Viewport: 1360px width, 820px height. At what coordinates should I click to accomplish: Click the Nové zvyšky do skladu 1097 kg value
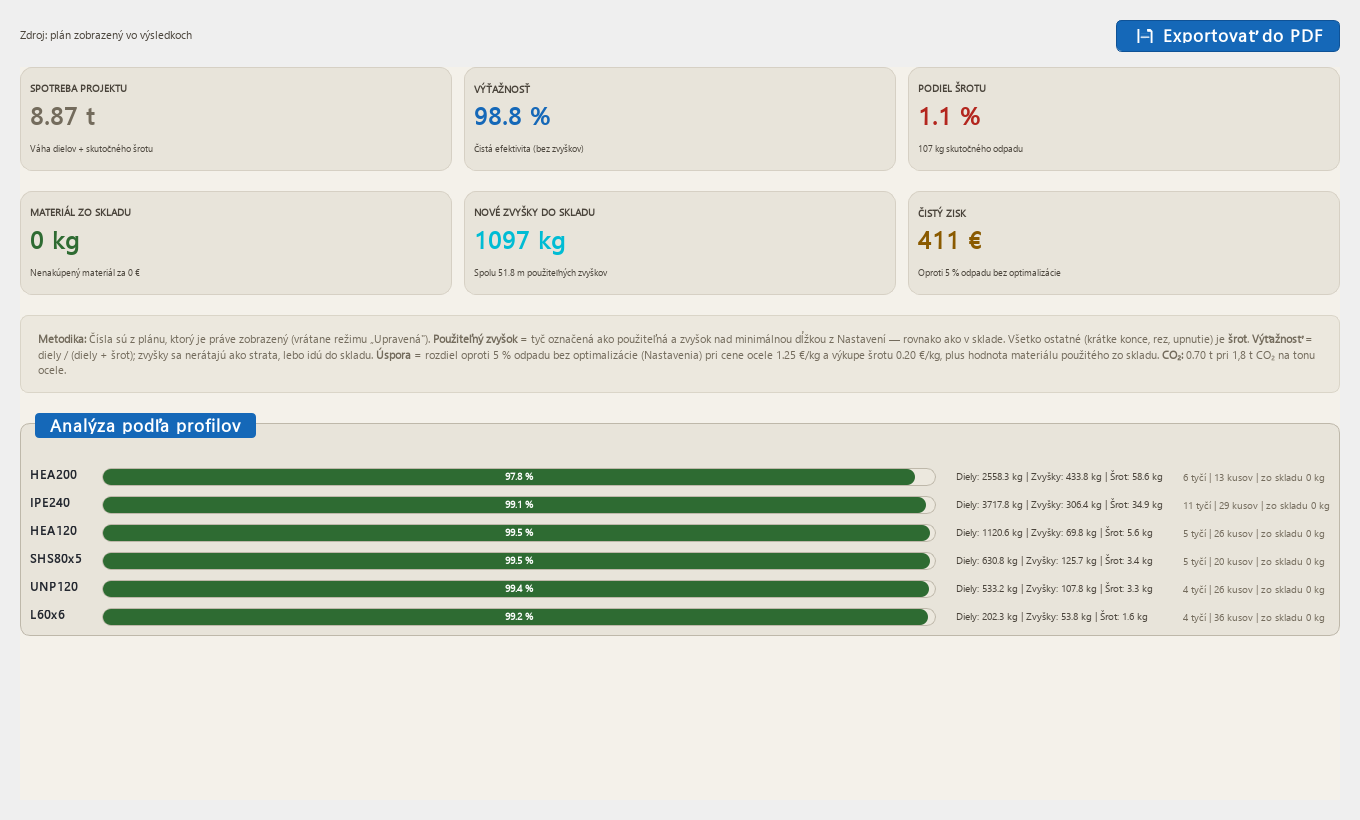[x=520, y=241]
